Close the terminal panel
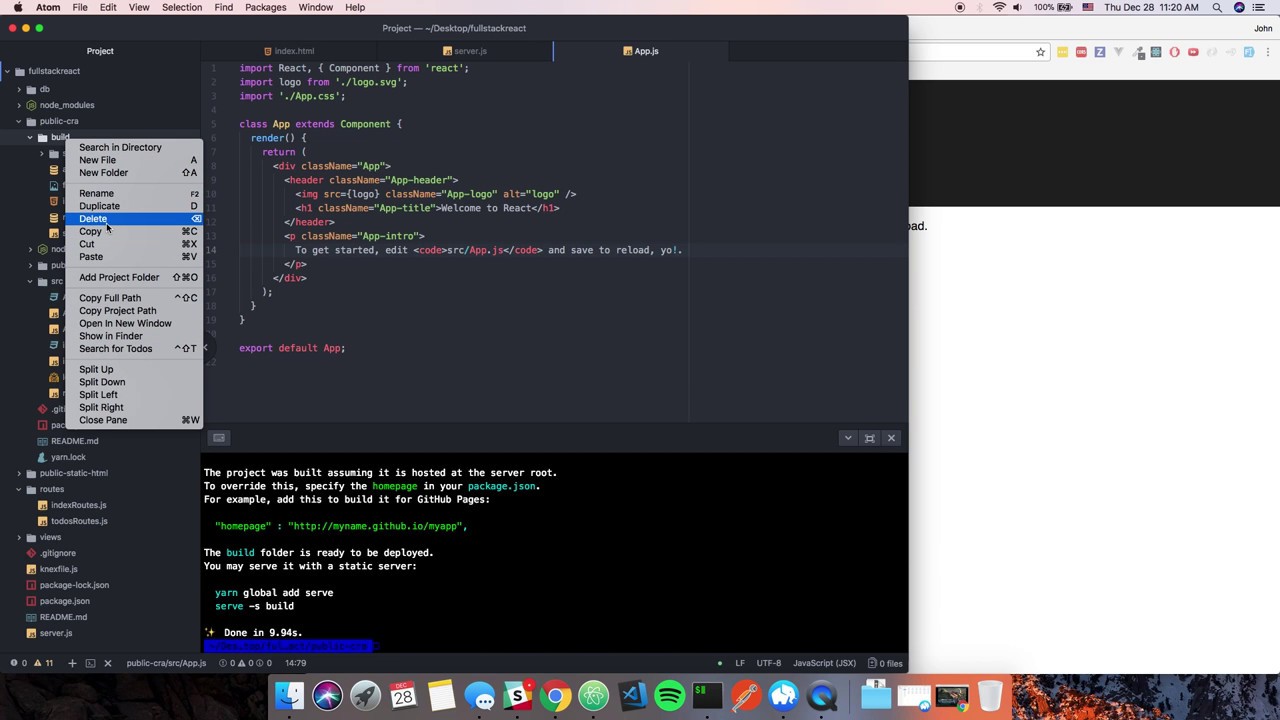This screenshot has width=1280, height=720. 892,438
